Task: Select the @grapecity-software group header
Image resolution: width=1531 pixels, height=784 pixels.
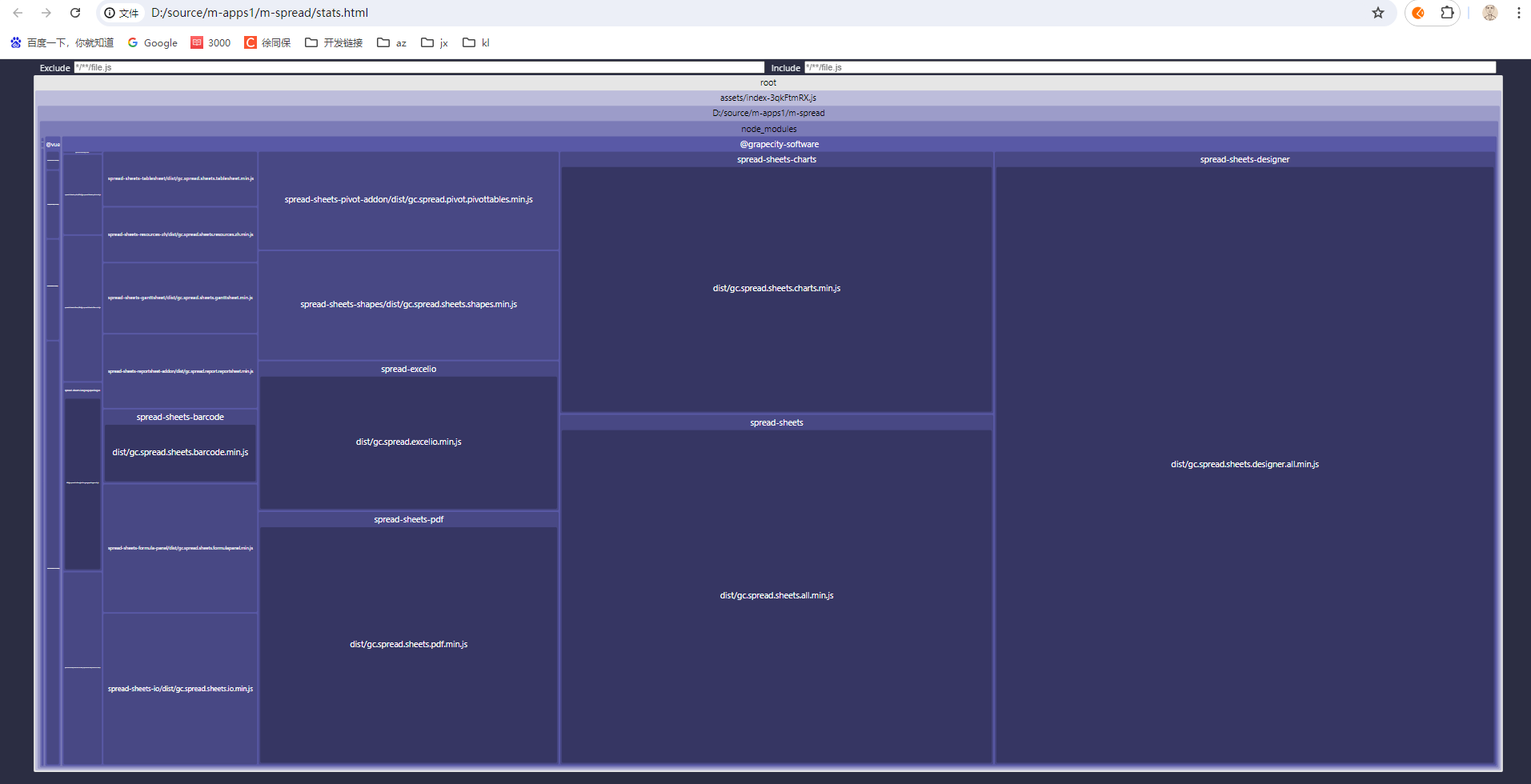Action: pos(779,145)
